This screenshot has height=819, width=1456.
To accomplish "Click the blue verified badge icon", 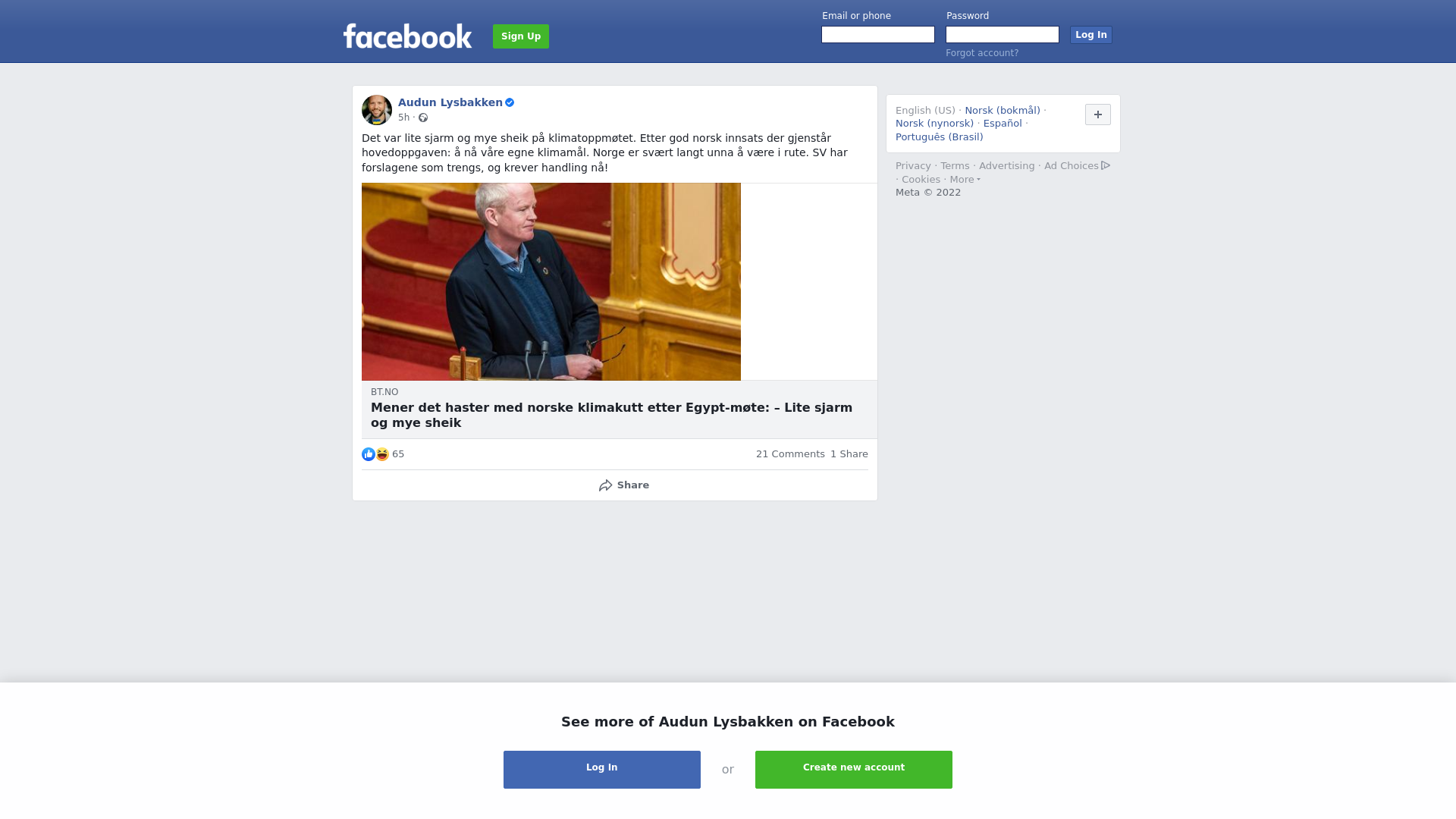I will pyautogui.click(x=510, y=102).
